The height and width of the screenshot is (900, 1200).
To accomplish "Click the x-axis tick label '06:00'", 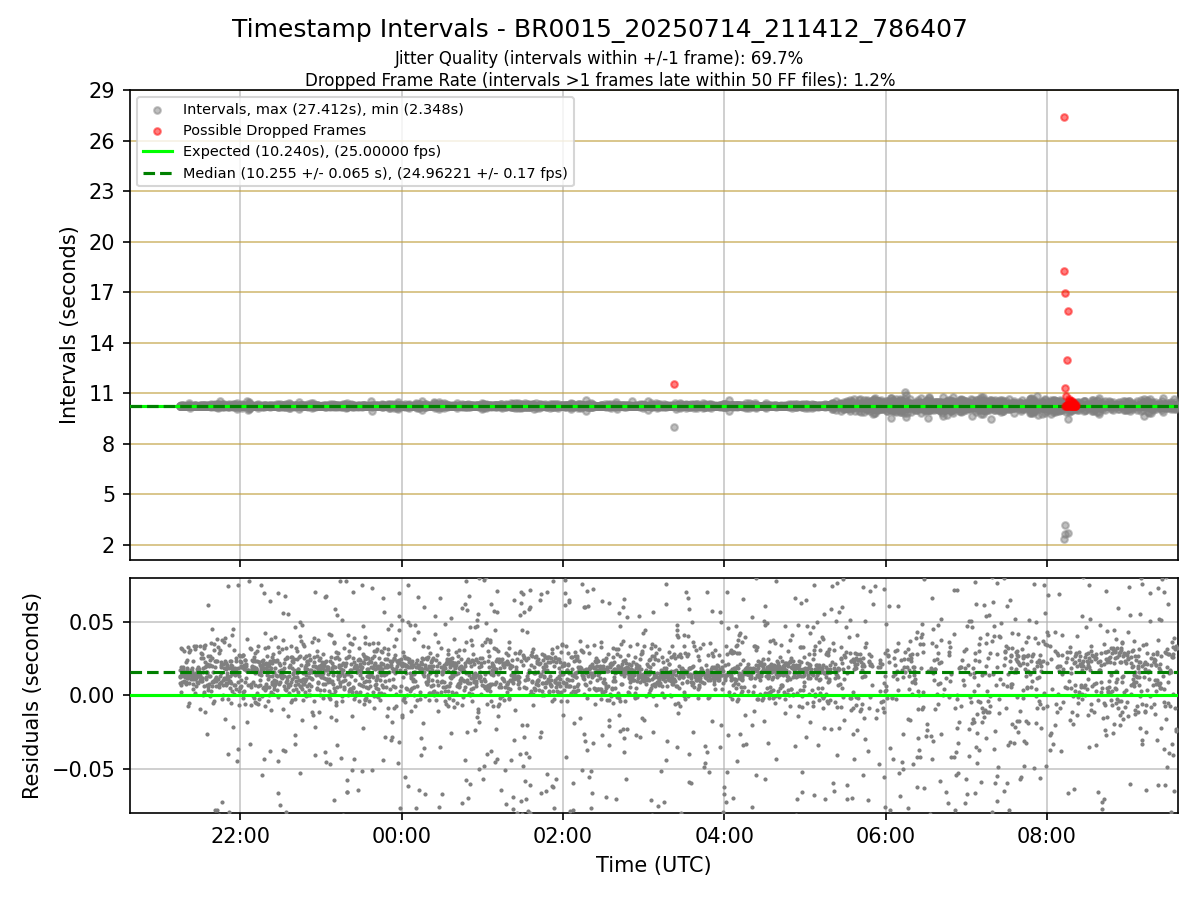I will [886, 835].
